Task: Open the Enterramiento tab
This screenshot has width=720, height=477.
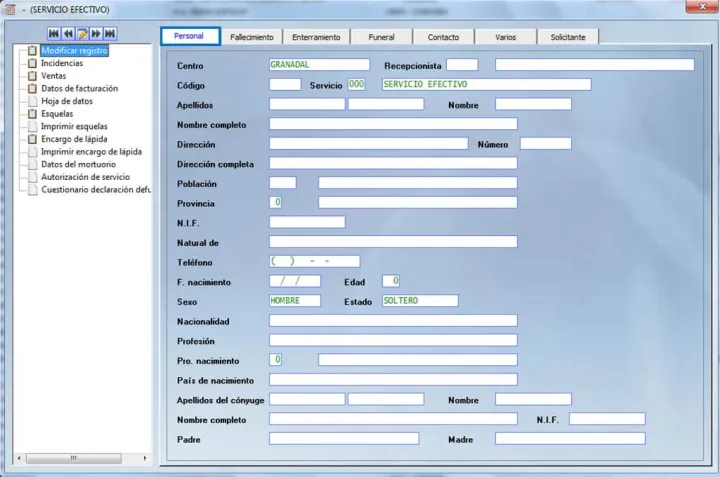Action: point(316,37)
